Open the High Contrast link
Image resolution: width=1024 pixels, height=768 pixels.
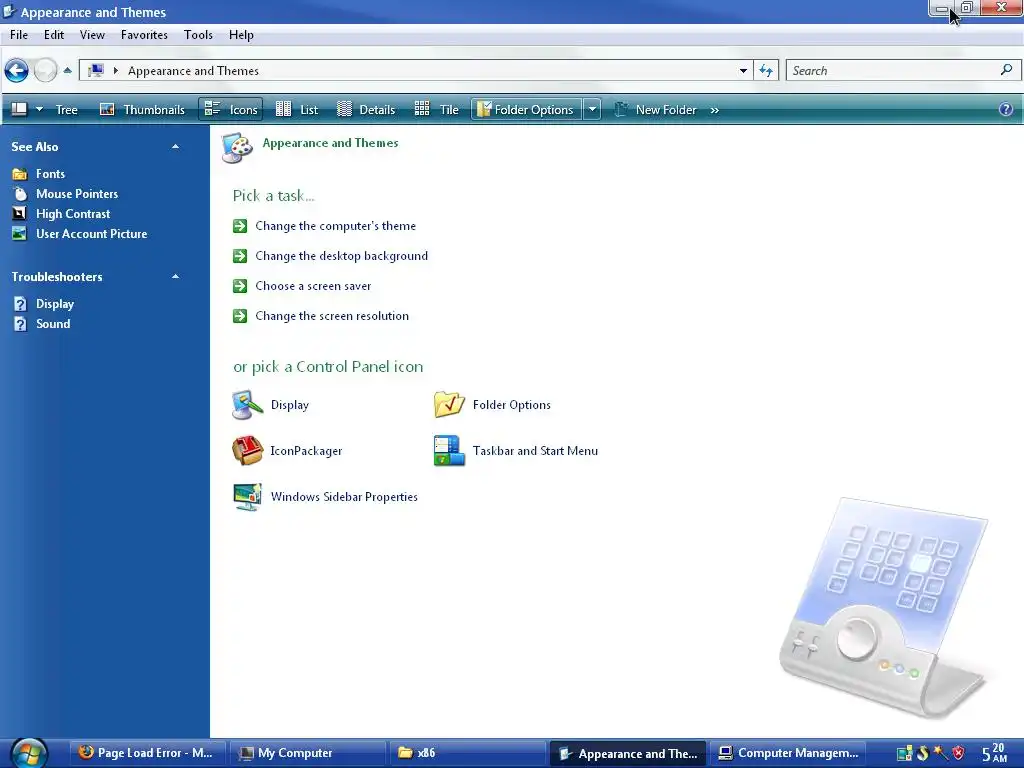tap(73, 214)
